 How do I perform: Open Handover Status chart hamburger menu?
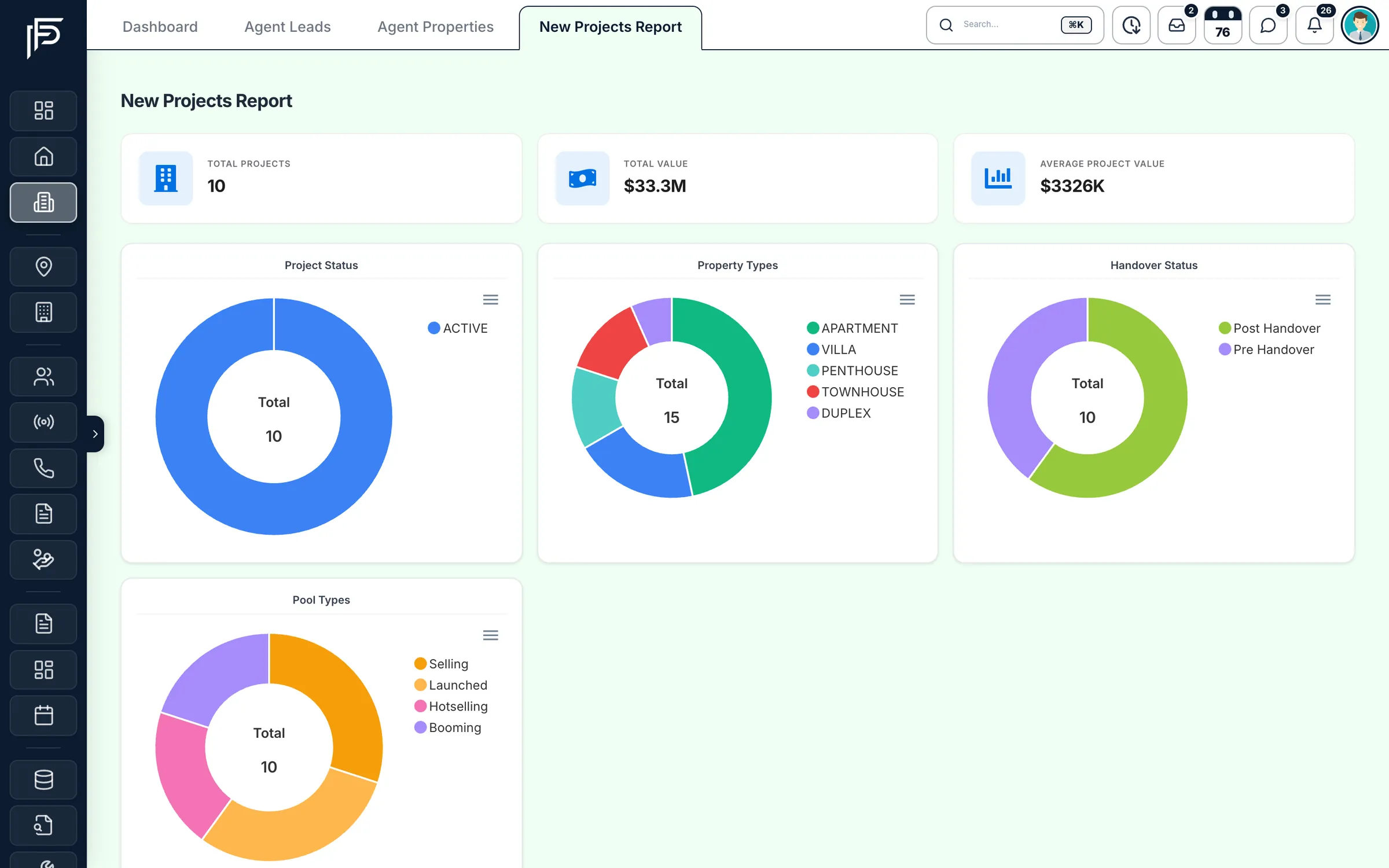pyautogui.click(x=1323, y=300)
